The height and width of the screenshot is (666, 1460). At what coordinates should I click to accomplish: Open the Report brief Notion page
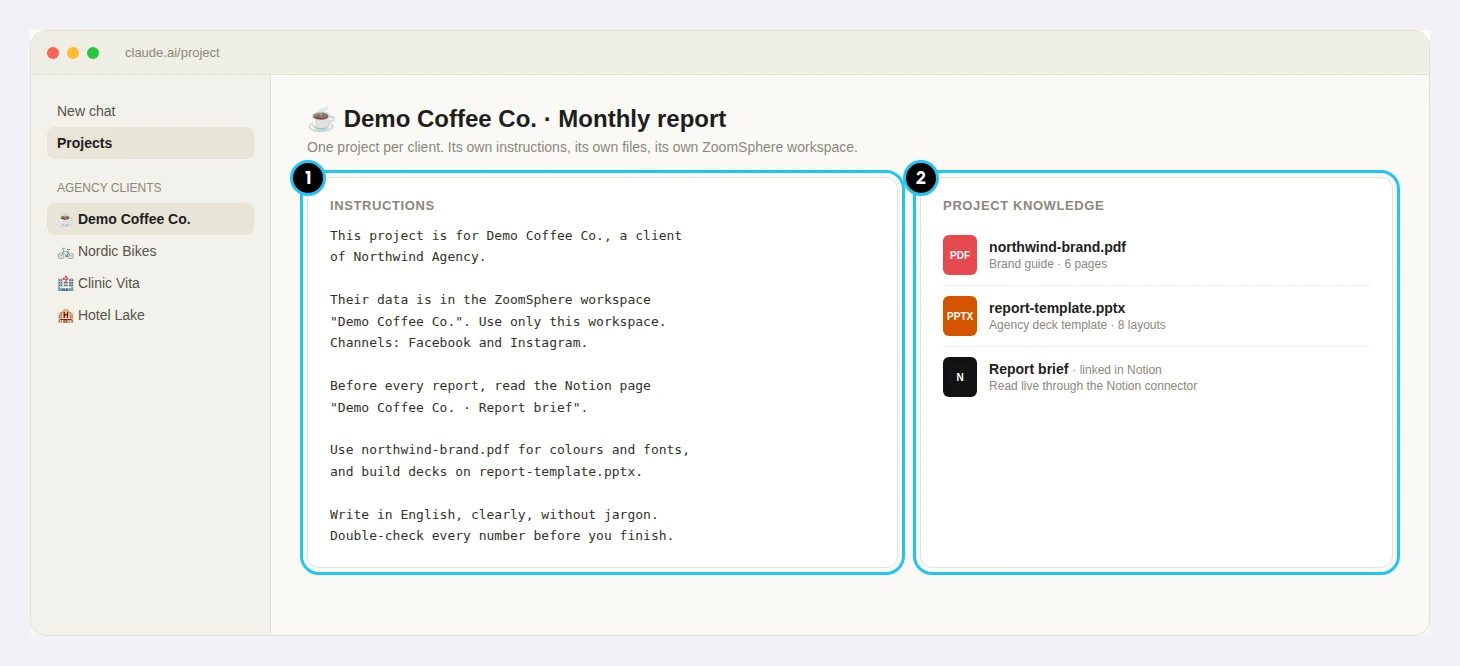click(1156, 377)
